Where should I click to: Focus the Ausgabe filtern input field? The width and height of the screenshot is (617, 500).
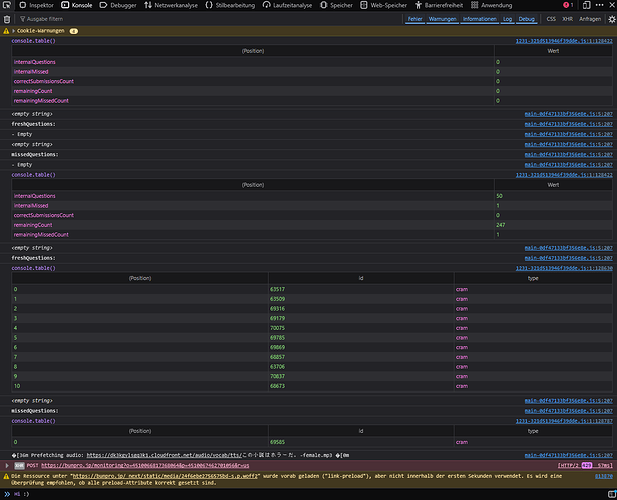coord(209,19)
